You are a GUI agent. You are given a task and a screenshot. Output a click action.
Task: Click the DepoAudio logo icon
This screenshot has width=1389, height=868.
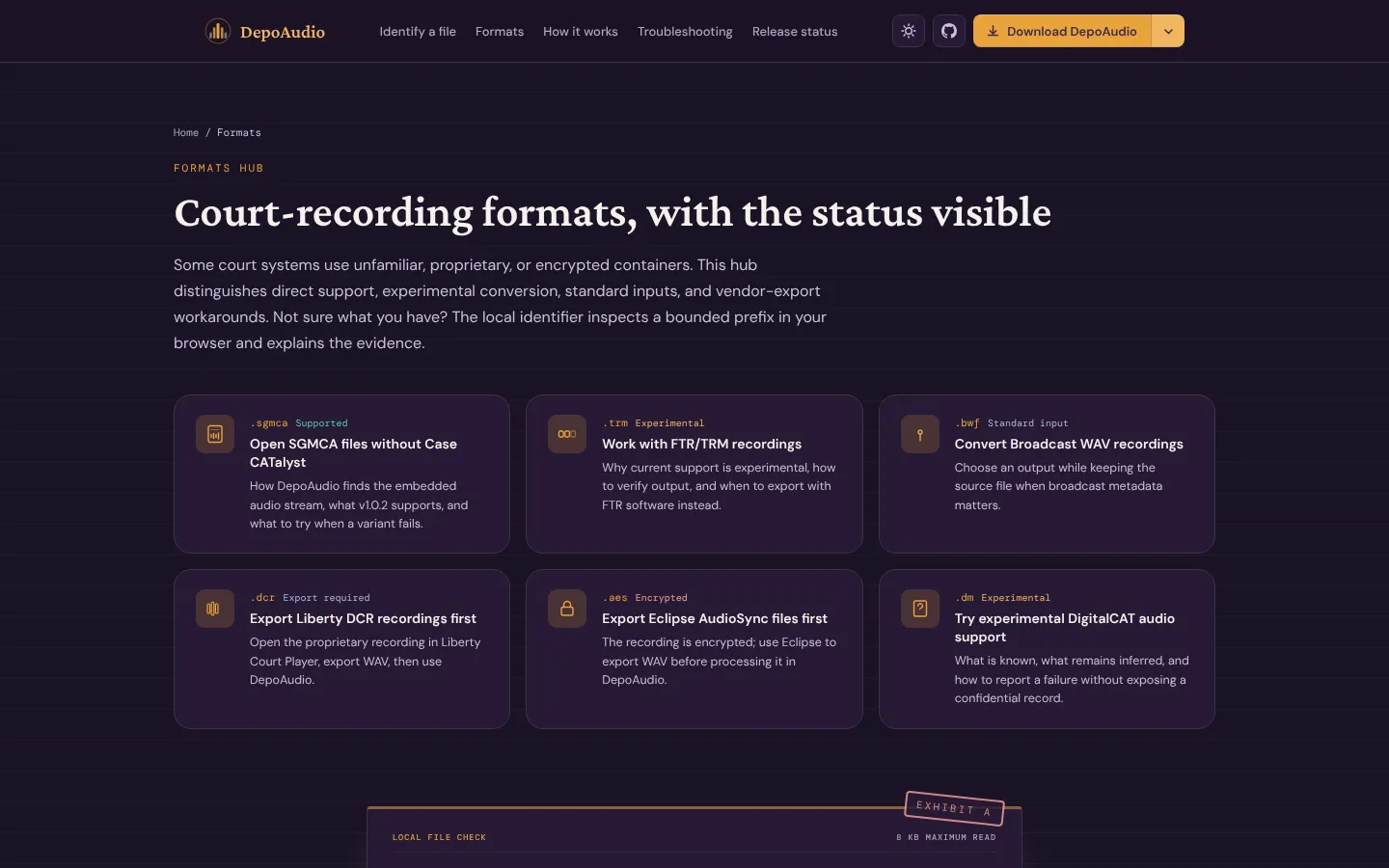click(x=218, y=32)
